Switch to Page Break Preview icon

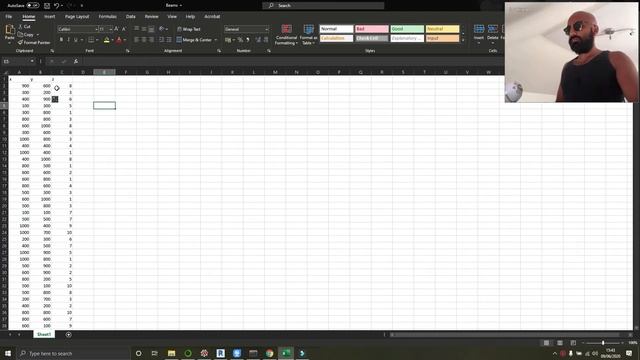click(x=573, y=343)
